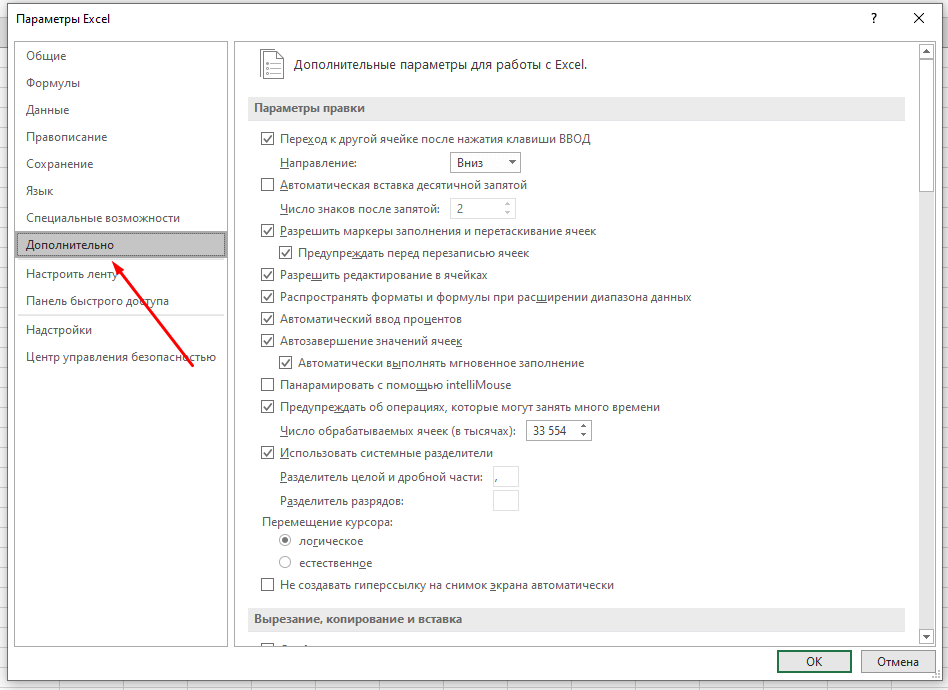Image resolution: width=948 pixels, height=690 pixels.
Task: Toggle Переход к другой ячейке после ВВОД
Action: click(x=267, y=138)
